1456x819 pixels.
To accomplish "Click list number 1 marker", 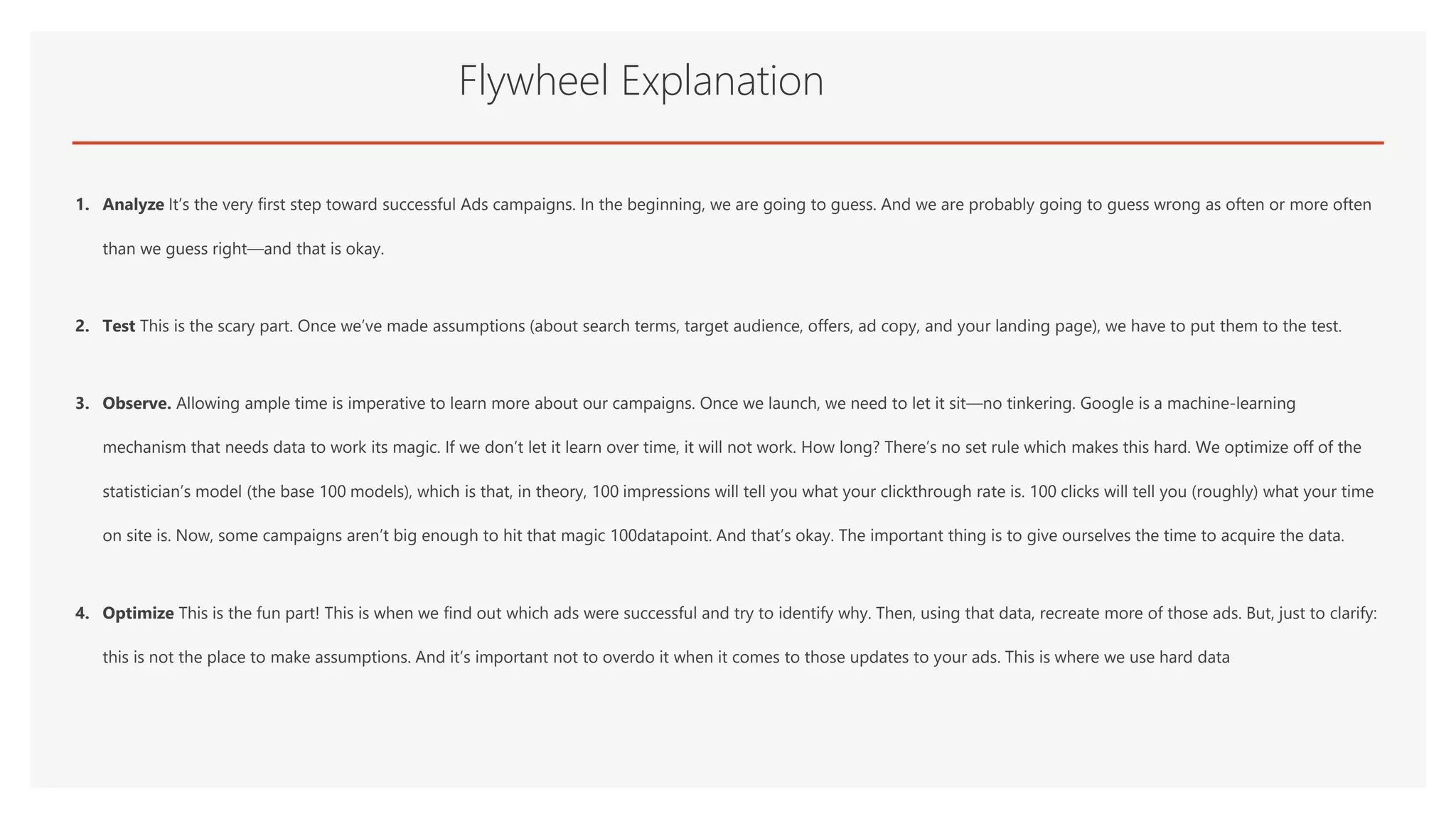I will coord(82,205).
